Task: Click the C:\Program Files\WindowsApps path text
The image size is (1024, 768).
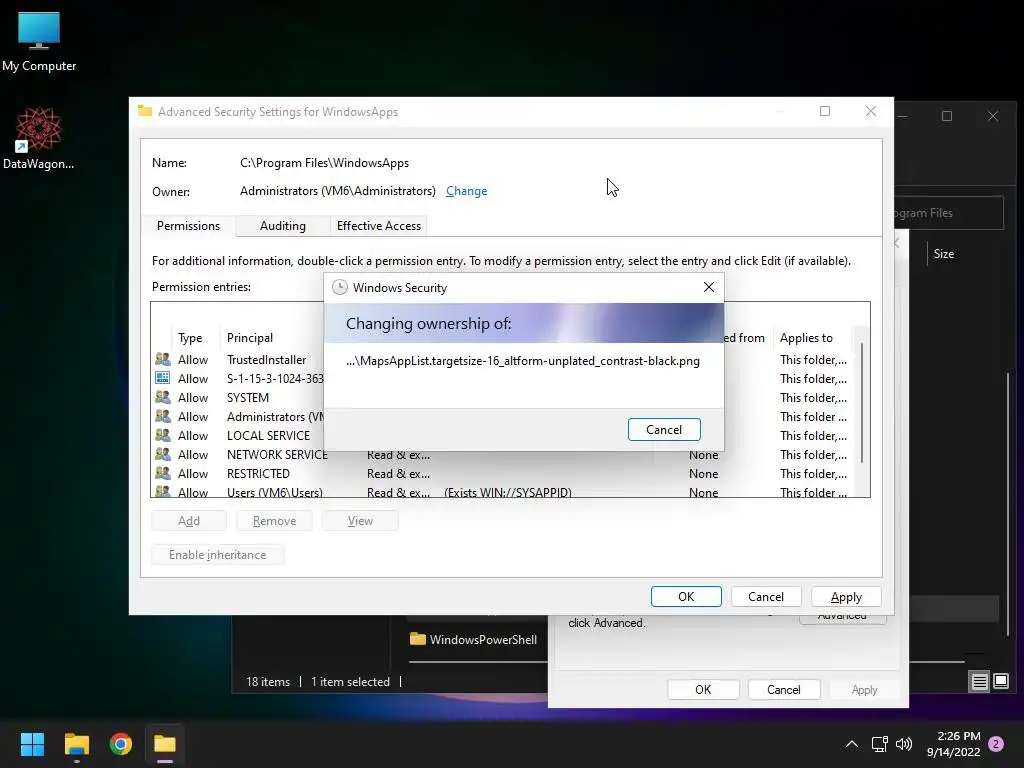Action: [324, 163]
